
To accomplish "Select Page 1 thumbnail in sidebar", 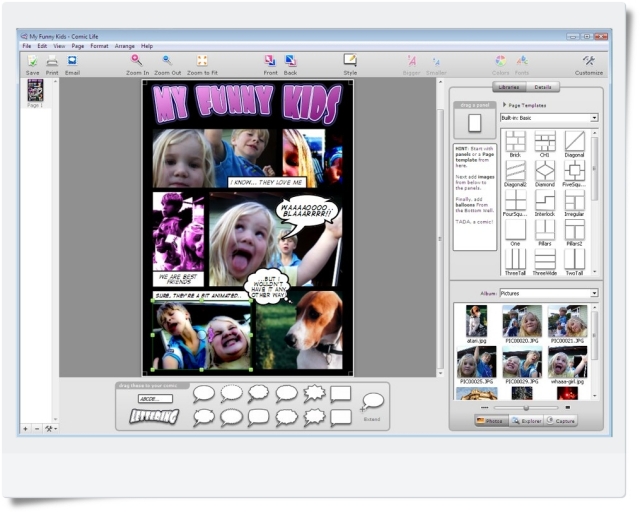I will tap(35, 90).
